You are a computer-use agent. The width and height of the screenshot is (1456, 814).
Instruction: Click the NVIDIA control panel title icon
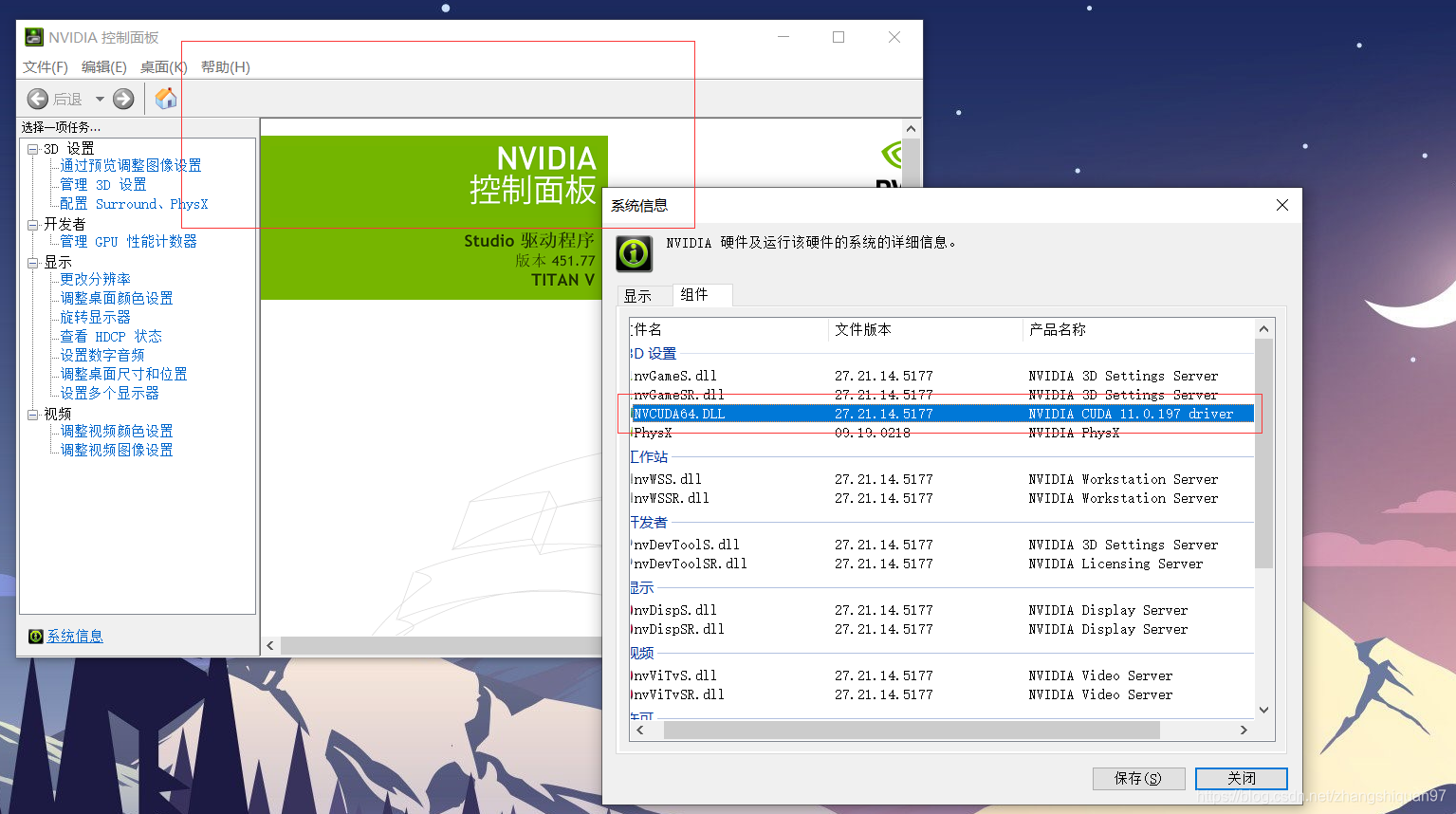[34, 37]
